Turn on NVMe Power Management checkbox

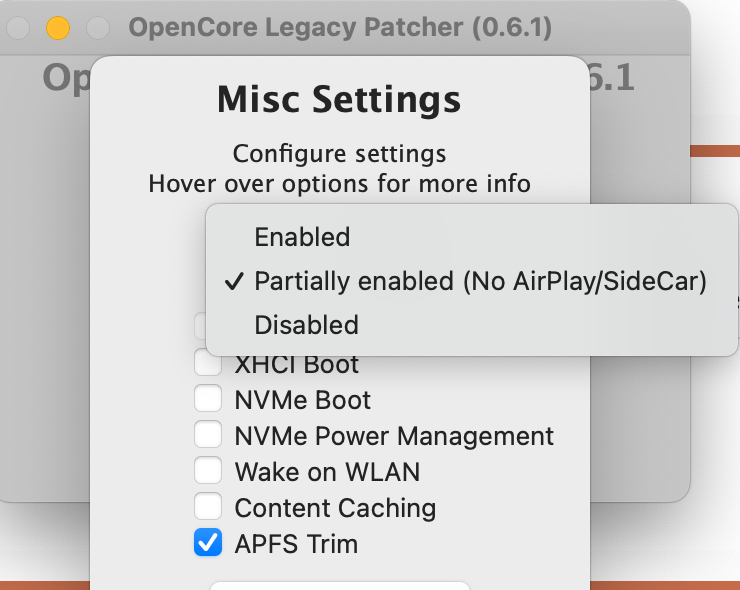point(208,436)
